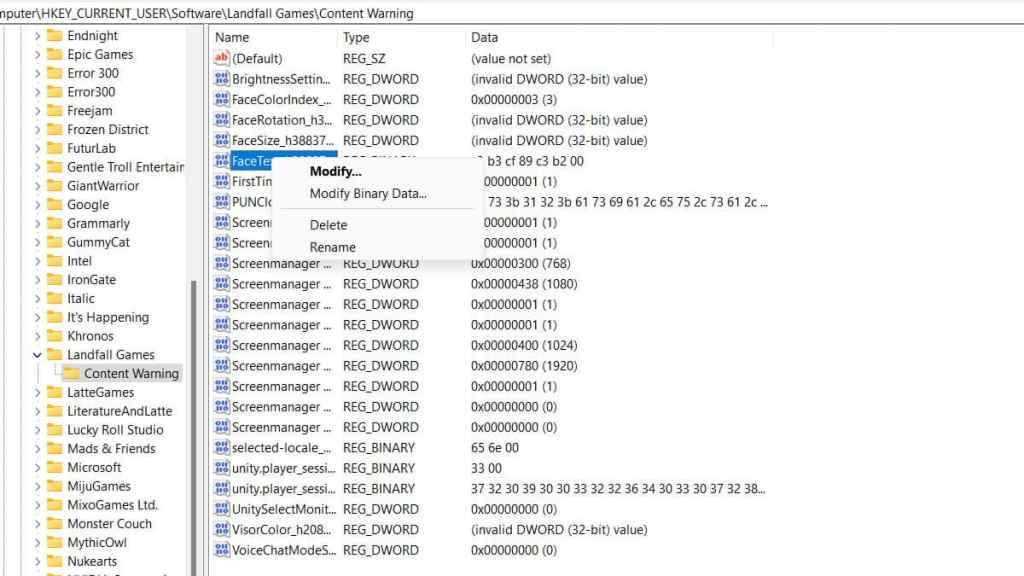Select the BrightnessSetting DWORD icon
Screen dimensions: 1024x576
pyautogui.click(x=222, y=79)
